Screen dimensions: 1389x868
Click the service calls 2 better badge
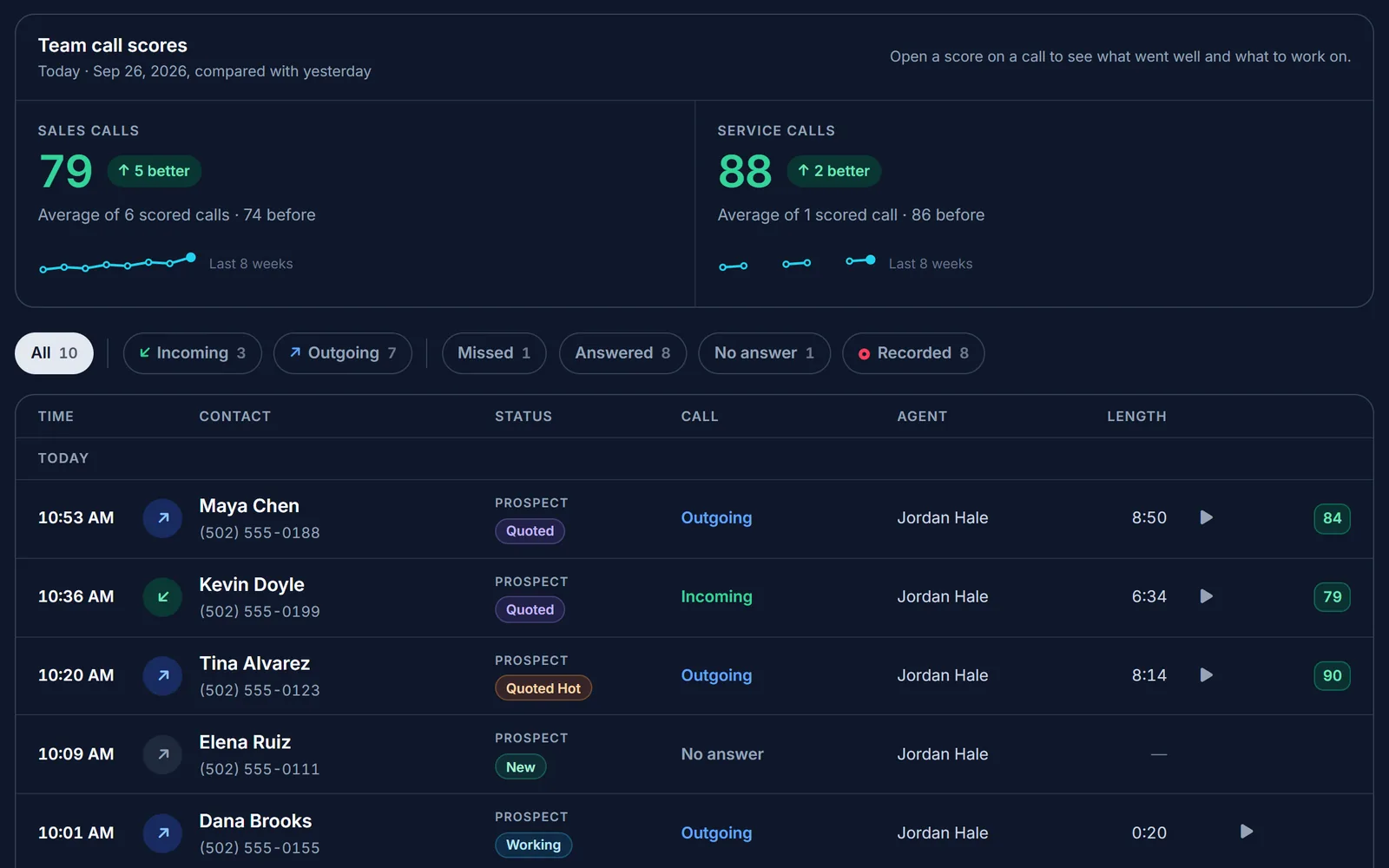click(833, 171)
